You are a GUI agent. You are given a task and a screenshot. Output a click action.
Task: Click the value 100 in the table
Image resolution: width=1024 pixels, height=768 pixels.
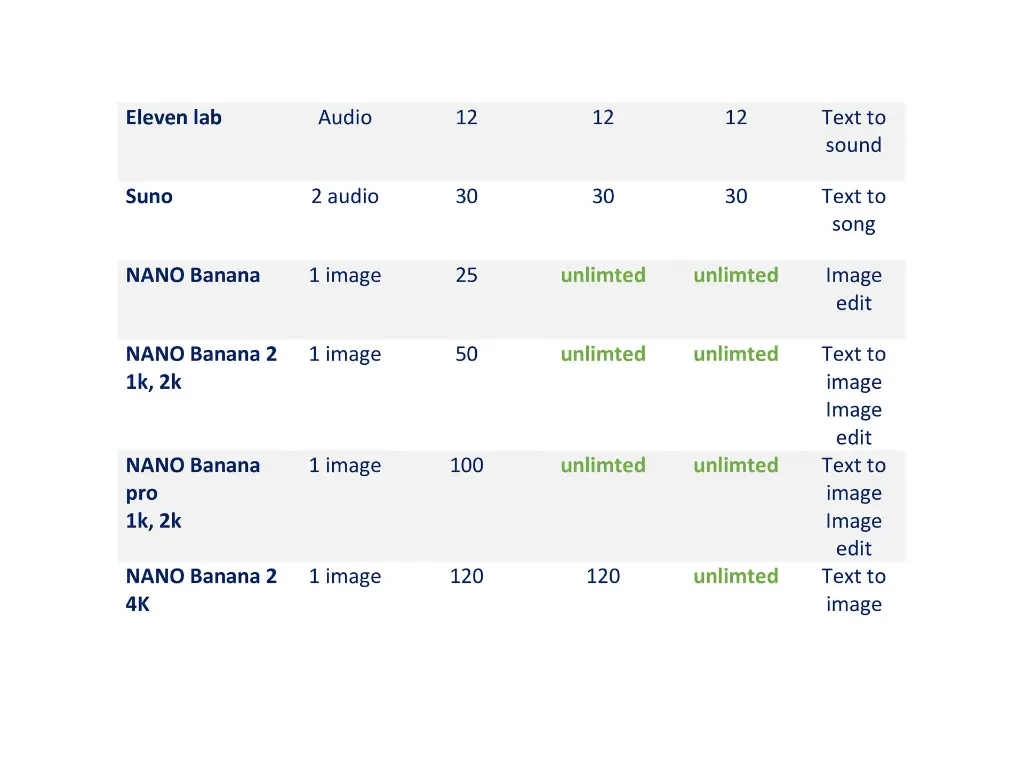[x=466, y=466]
